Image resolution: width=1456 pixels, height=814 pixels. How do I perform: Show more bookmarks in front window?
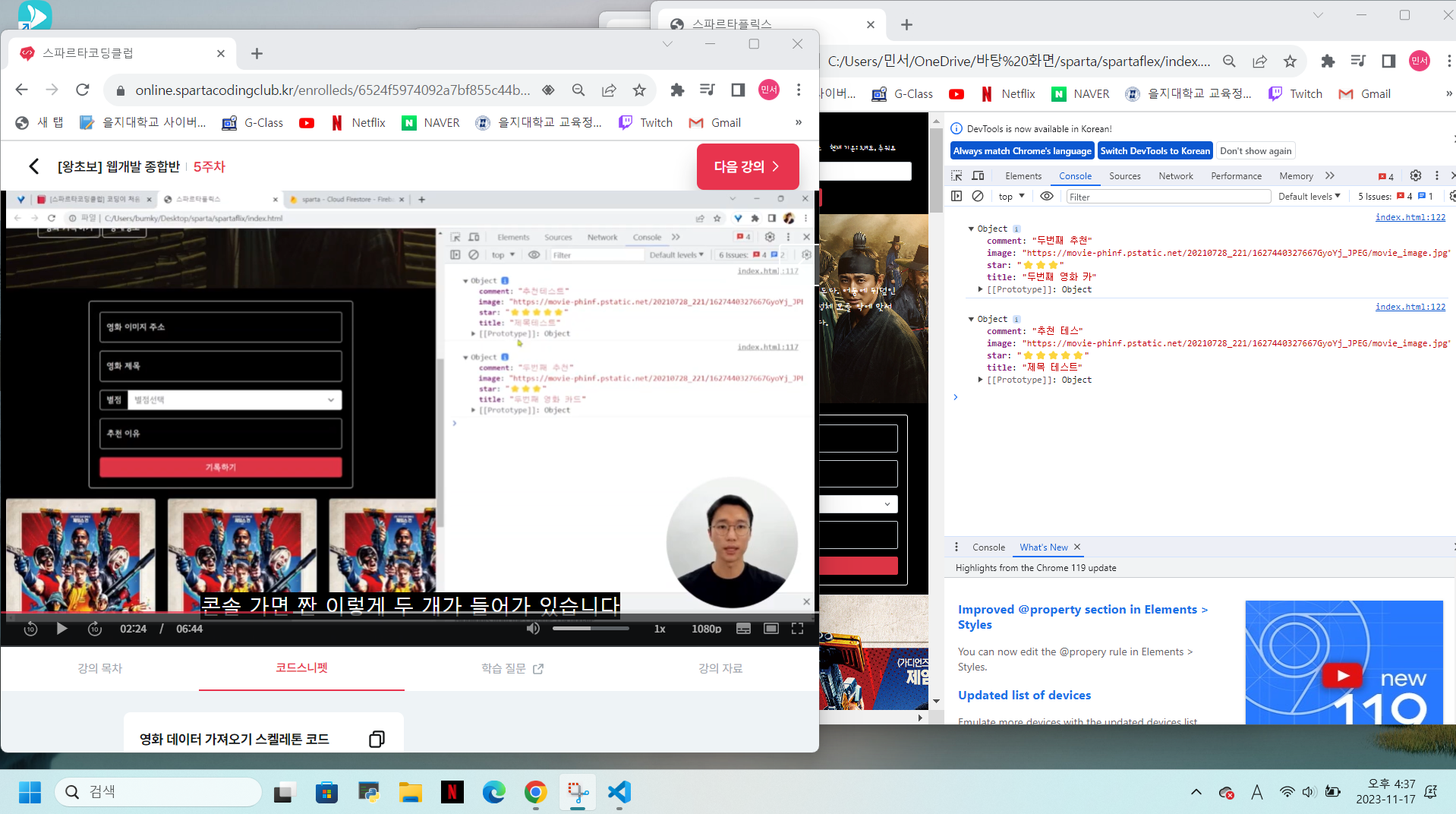pyautogui.click(x=799, y=123)
